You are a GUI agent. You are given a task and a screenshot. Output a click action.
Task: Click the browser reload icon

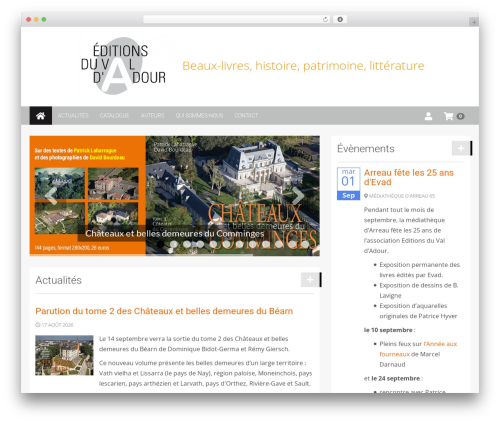tap(325, 19)
